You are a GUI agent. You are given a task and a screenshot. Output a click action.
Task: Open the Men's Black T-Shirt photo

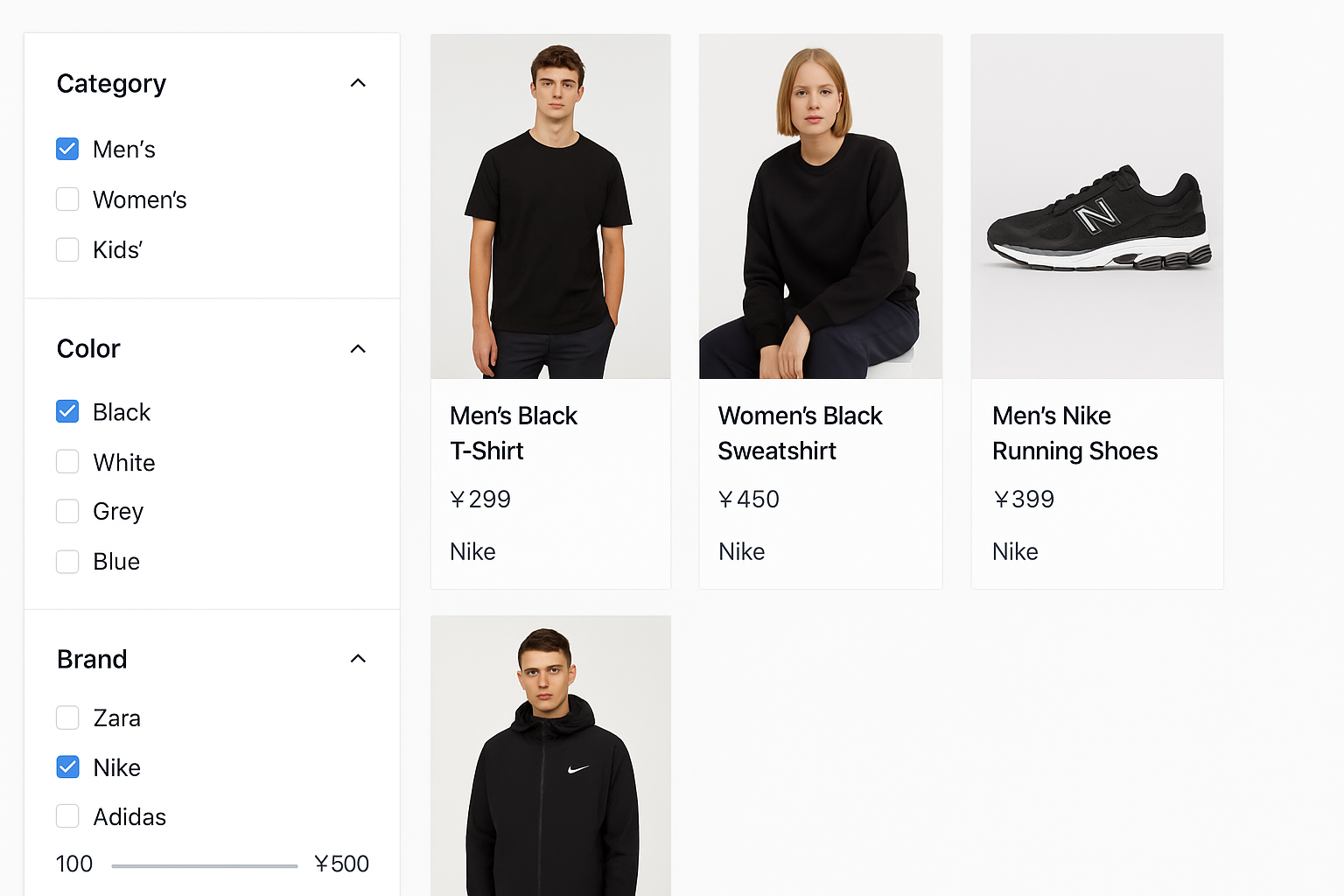tap(550, 206)
